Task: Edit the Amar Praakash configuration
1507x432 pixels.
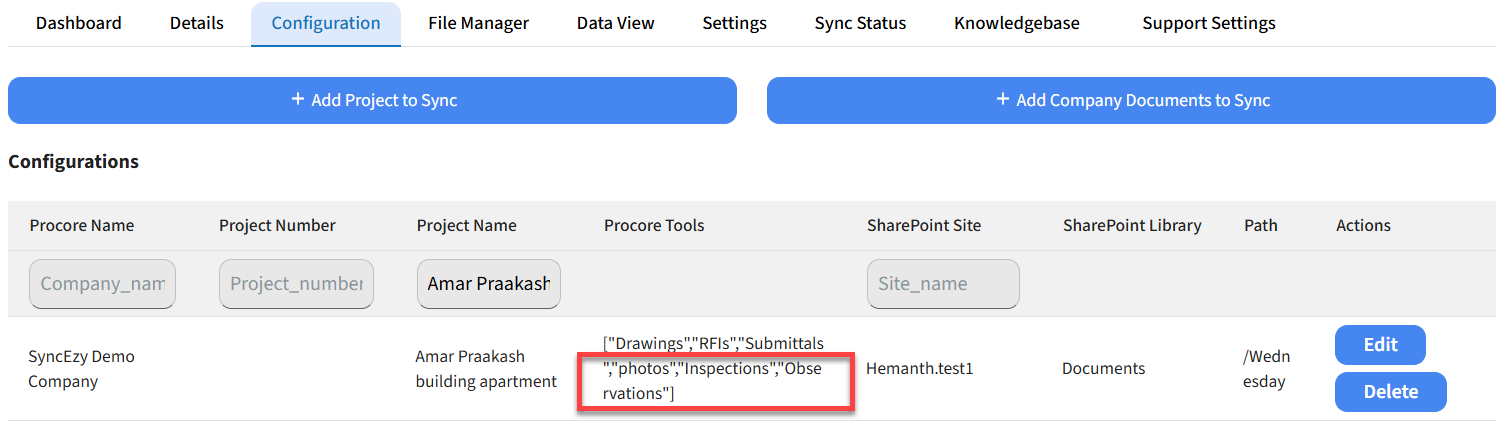Action: [1380, 345]
